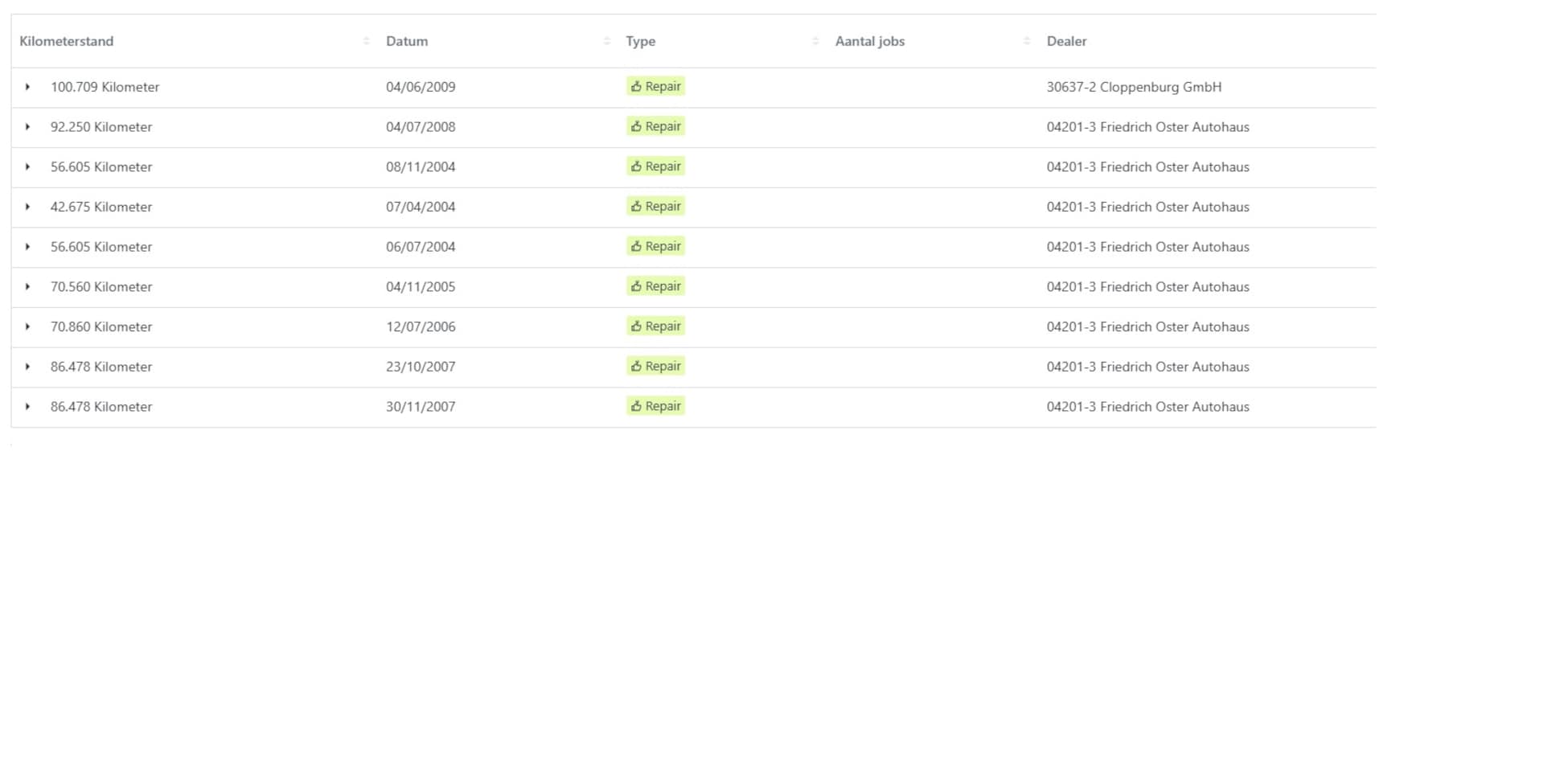Screen dimensions: 1568x772
Task: Click the Dealer column header
Action: click(x=1066, y=41)
